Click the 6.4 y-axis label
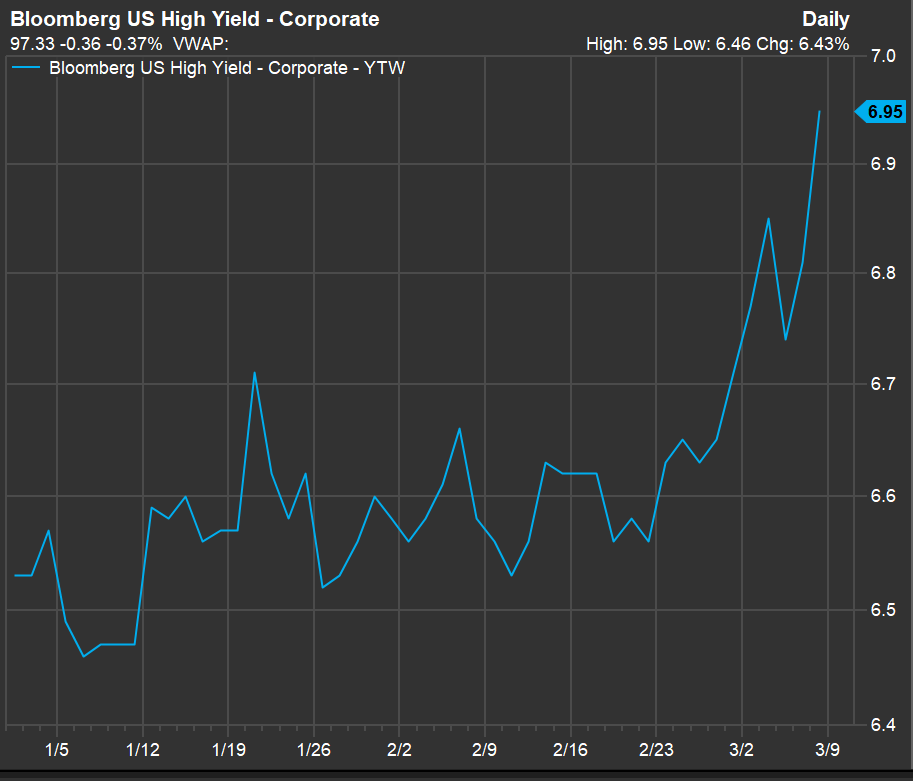This screenshot has width=913, height=781. [883, 725]
